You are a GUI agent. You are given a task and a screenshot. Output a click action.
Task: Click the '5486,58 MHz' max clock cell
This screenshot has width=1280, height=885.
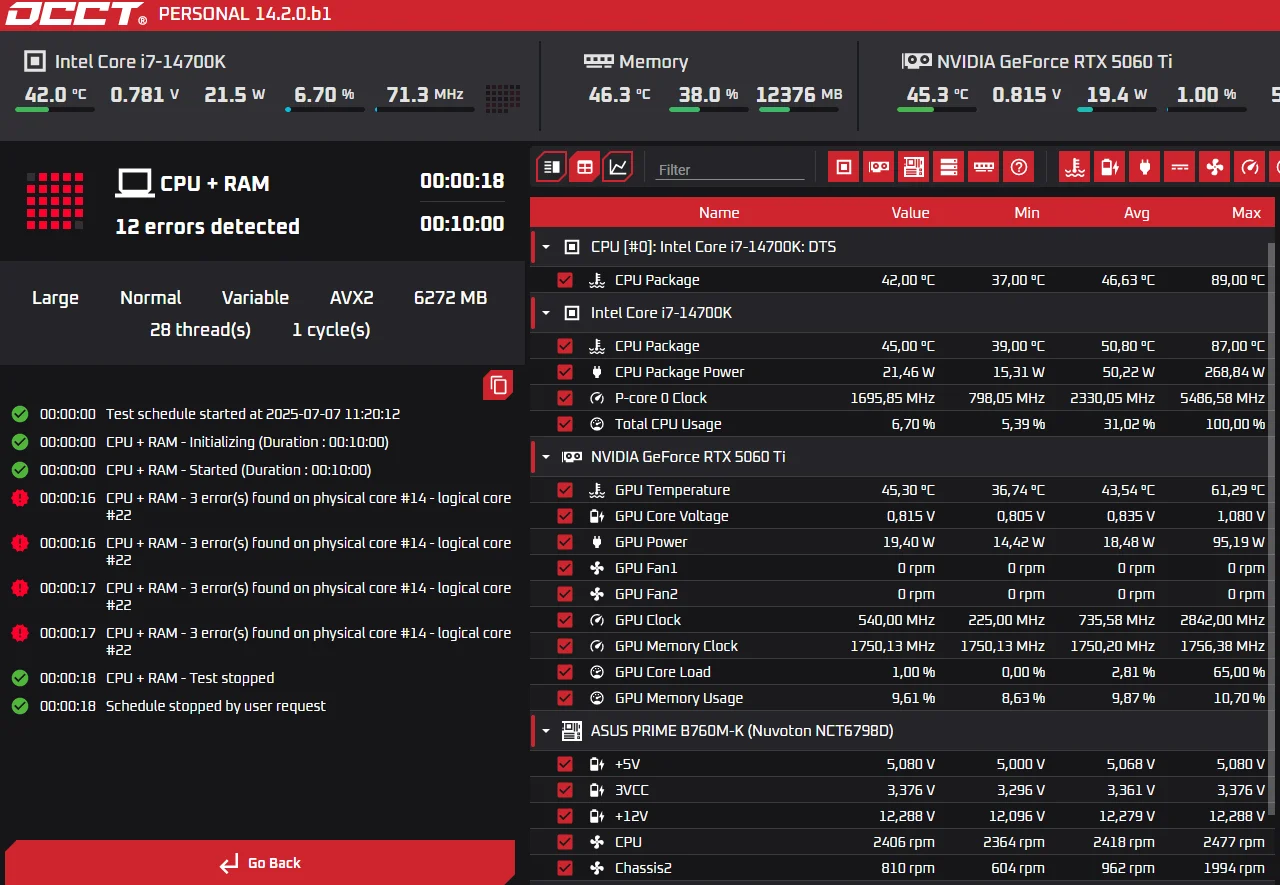(1222, 398)
